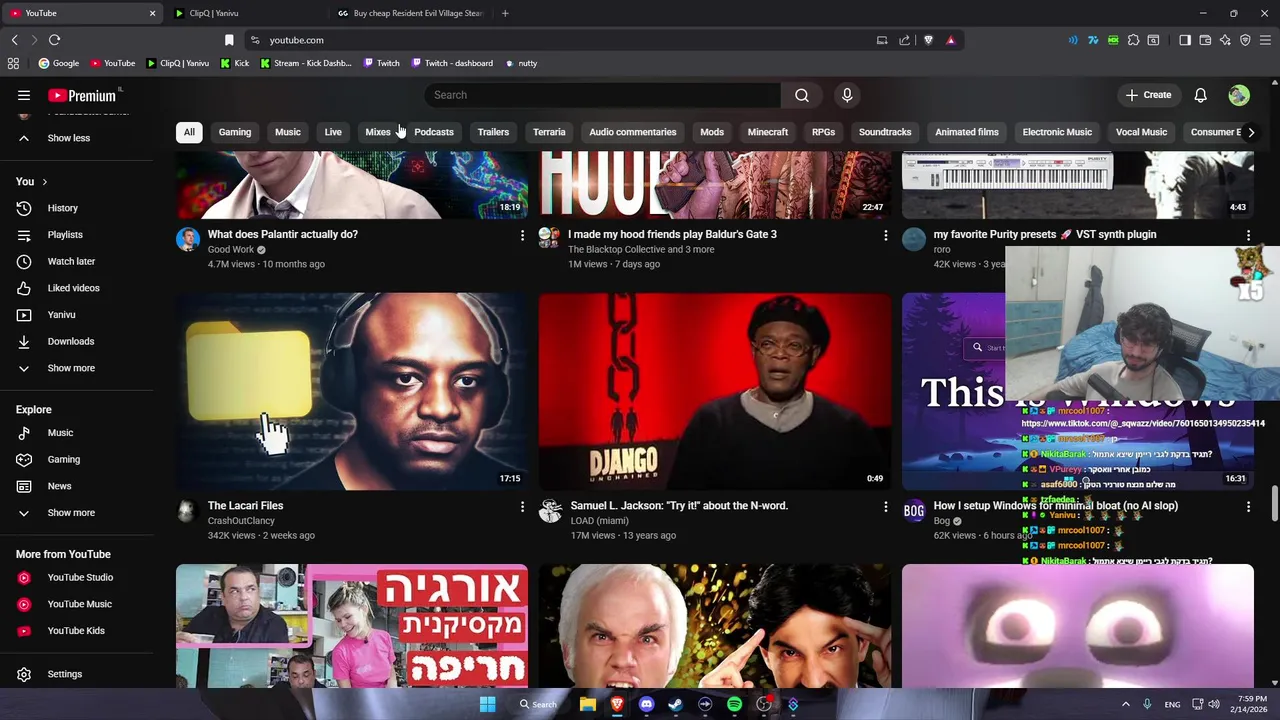Viewport: 1280px width, 720px height.
Task: Select the Podcasts category chip
Action: (x=434, y=132)
